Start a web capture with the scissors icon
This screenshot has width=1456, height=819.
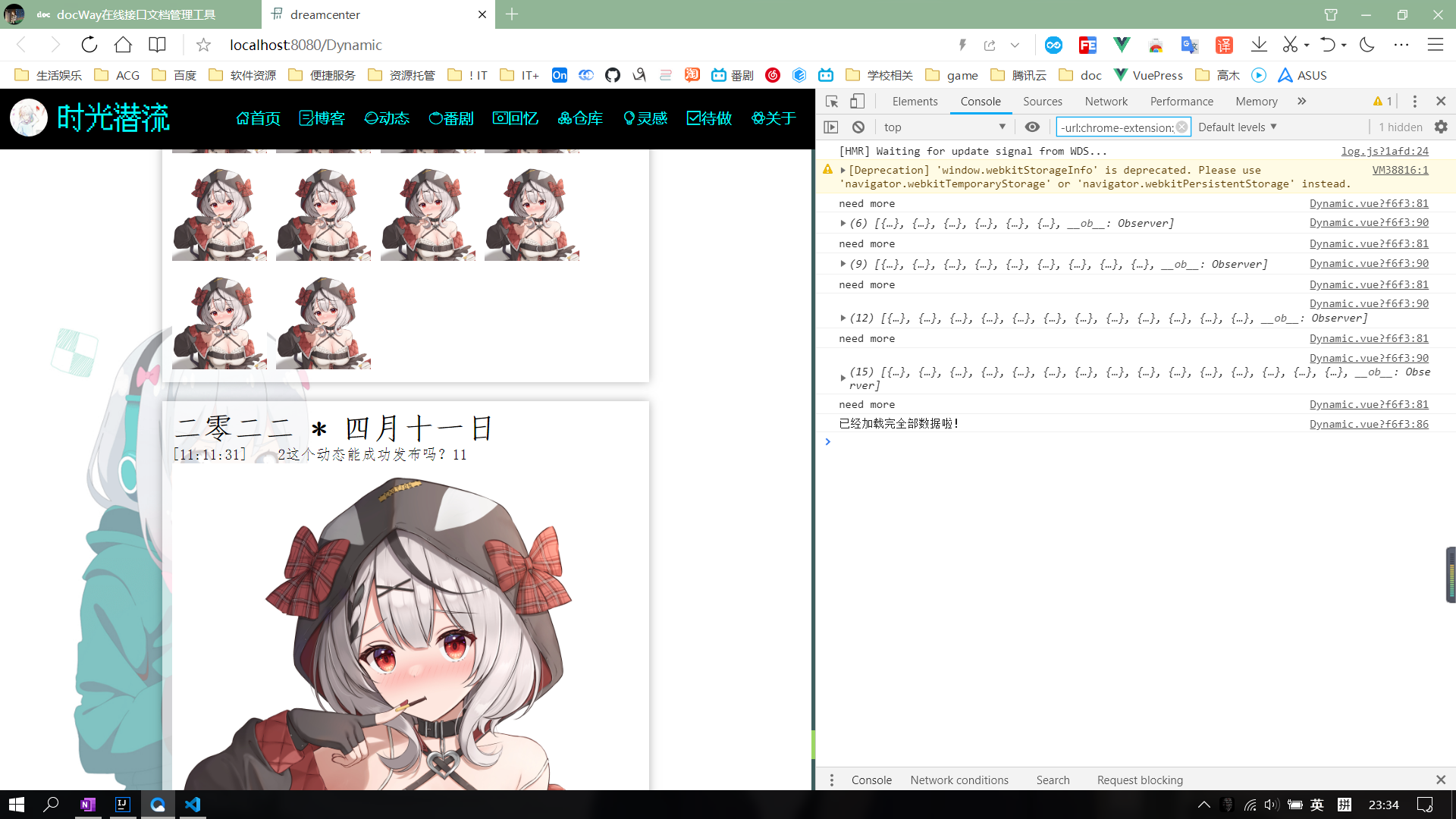[1290, 45]
